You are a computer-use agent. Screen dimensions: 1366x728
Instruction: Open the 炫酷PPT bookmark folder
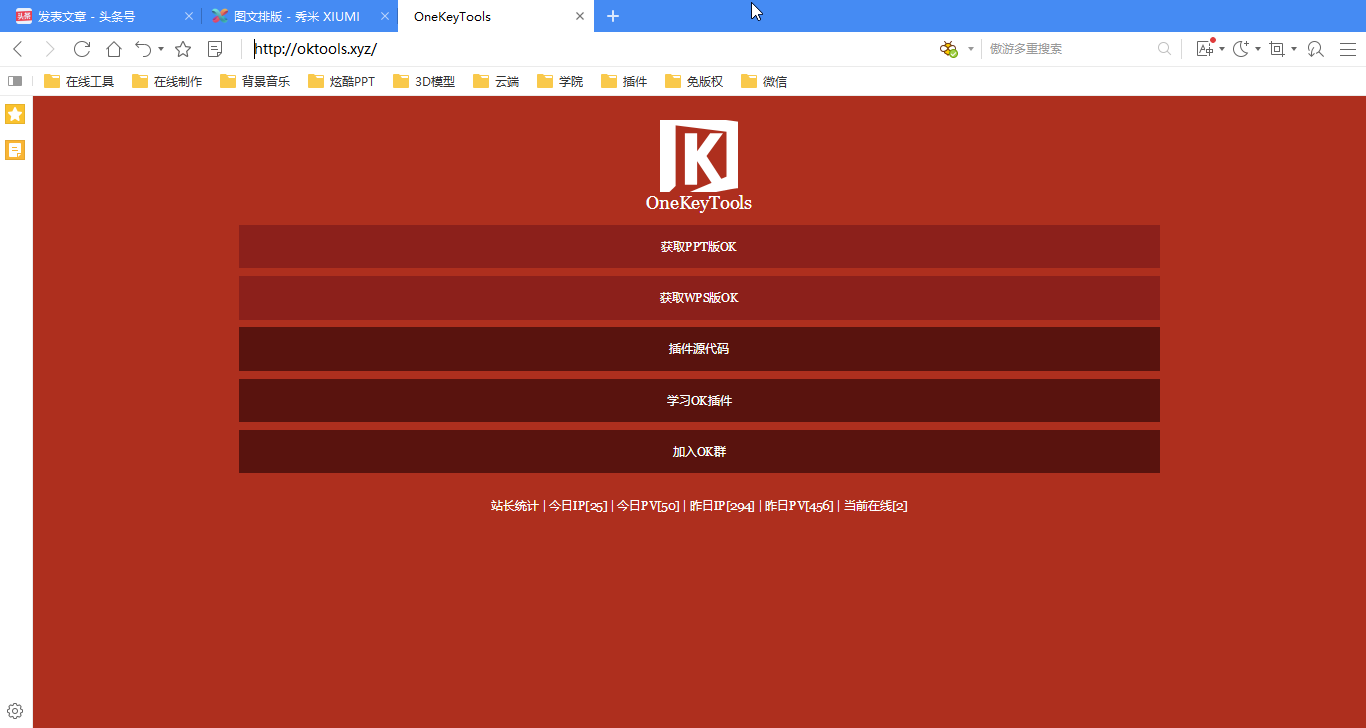(342, 81)
